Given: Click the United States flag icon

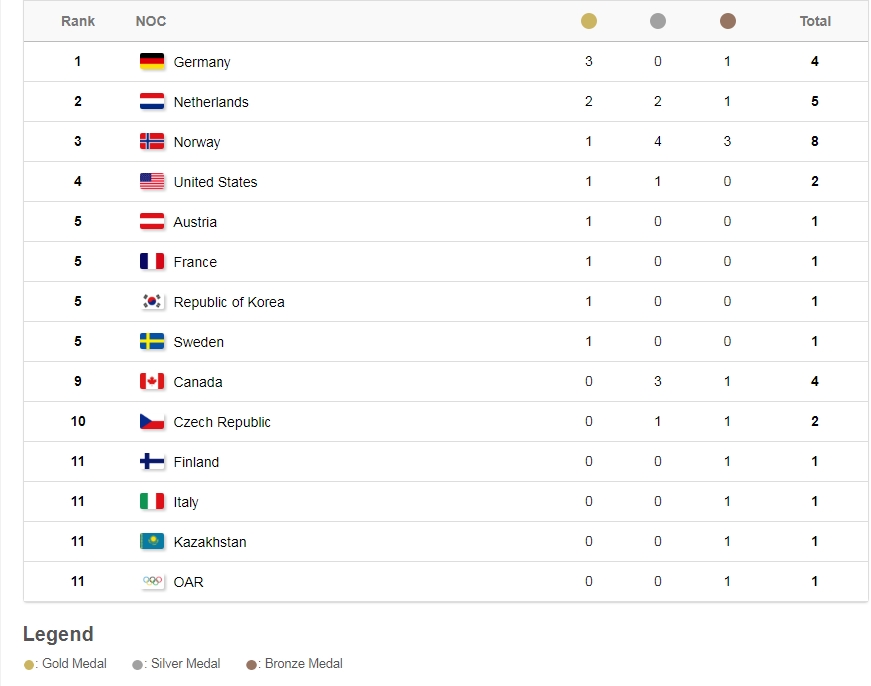Looking at the screenshot, I should tap(152, 182).
